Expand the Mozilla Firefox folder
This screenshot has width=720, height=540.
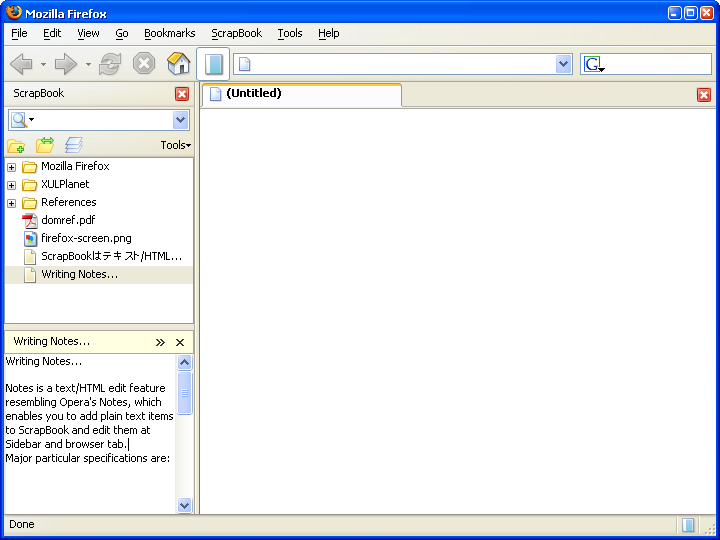(x=11, y=167)
